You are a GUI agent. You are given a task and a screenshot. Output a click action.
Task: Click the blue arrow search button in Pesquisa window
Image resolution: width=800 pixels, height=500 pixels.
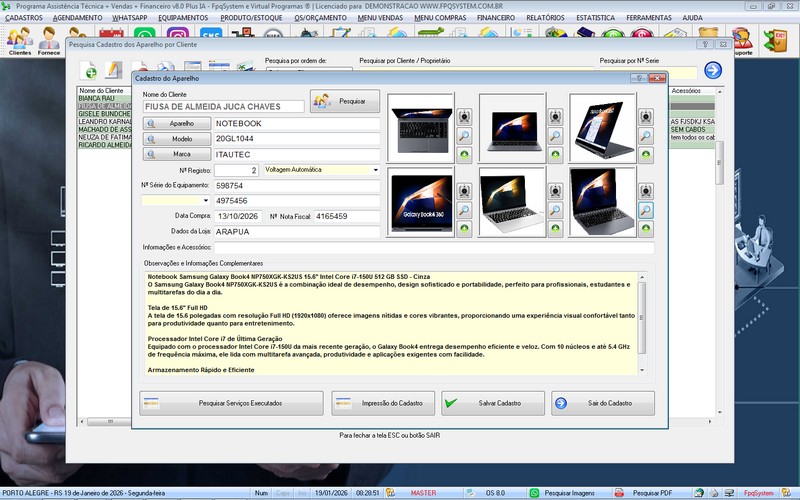pyautogui.click(x=713, y=70)
